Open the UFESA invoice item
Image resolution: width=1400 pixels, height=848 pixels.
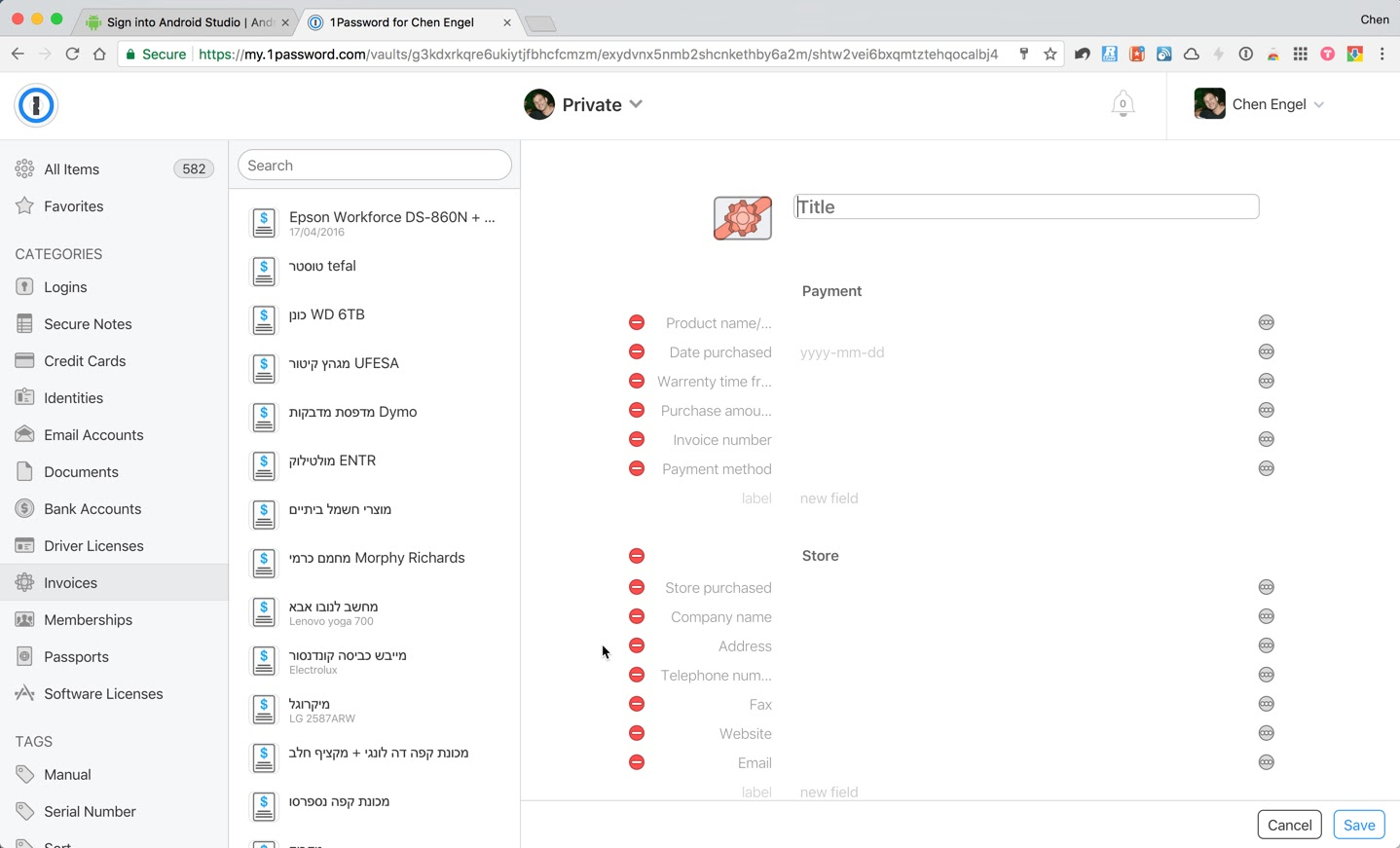[375, 369]
